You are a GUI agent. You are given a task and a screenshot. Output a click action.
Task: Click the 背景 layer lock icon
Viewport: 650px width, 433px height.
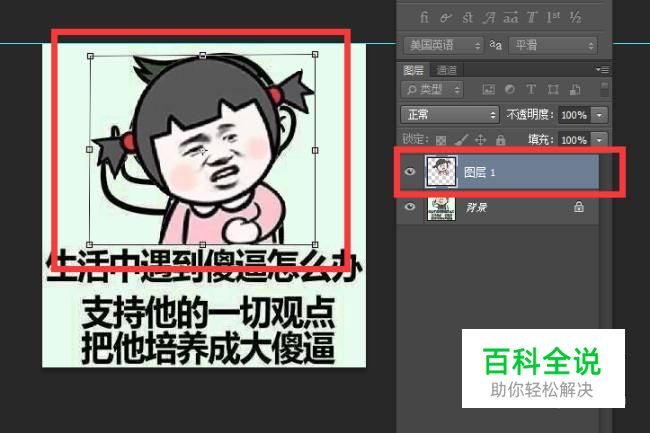coord(579,206)
